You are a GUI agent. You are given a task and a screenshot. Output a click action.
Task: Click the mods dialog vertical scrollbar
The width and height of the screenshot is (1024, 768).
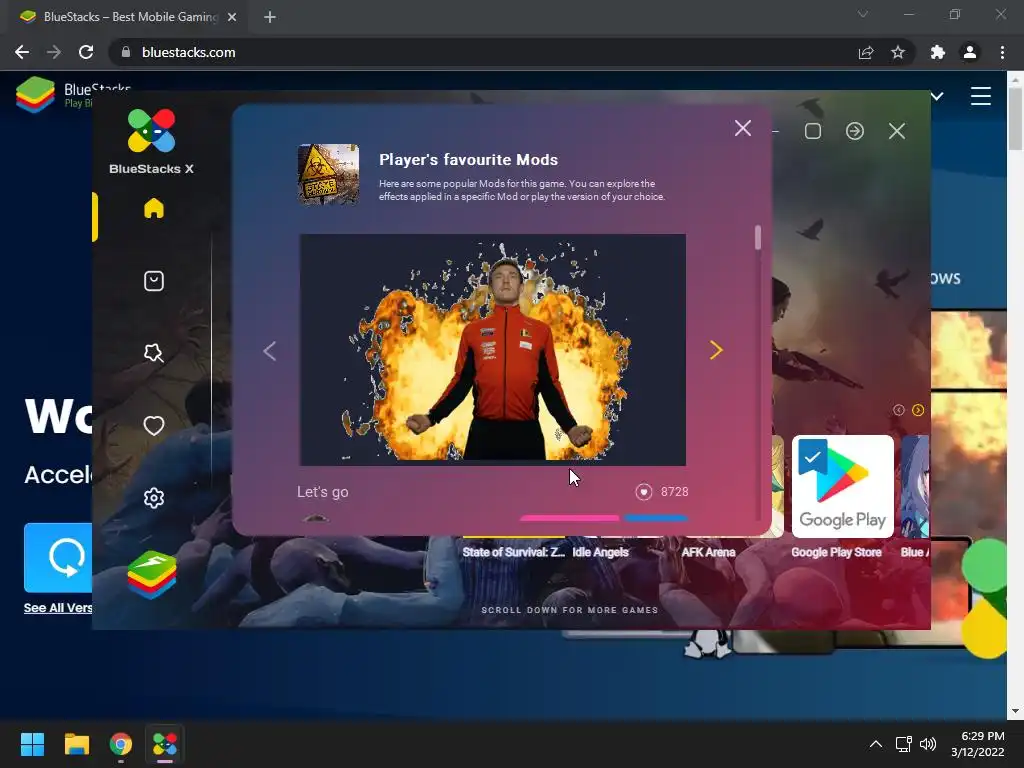(x=758, y=238)
